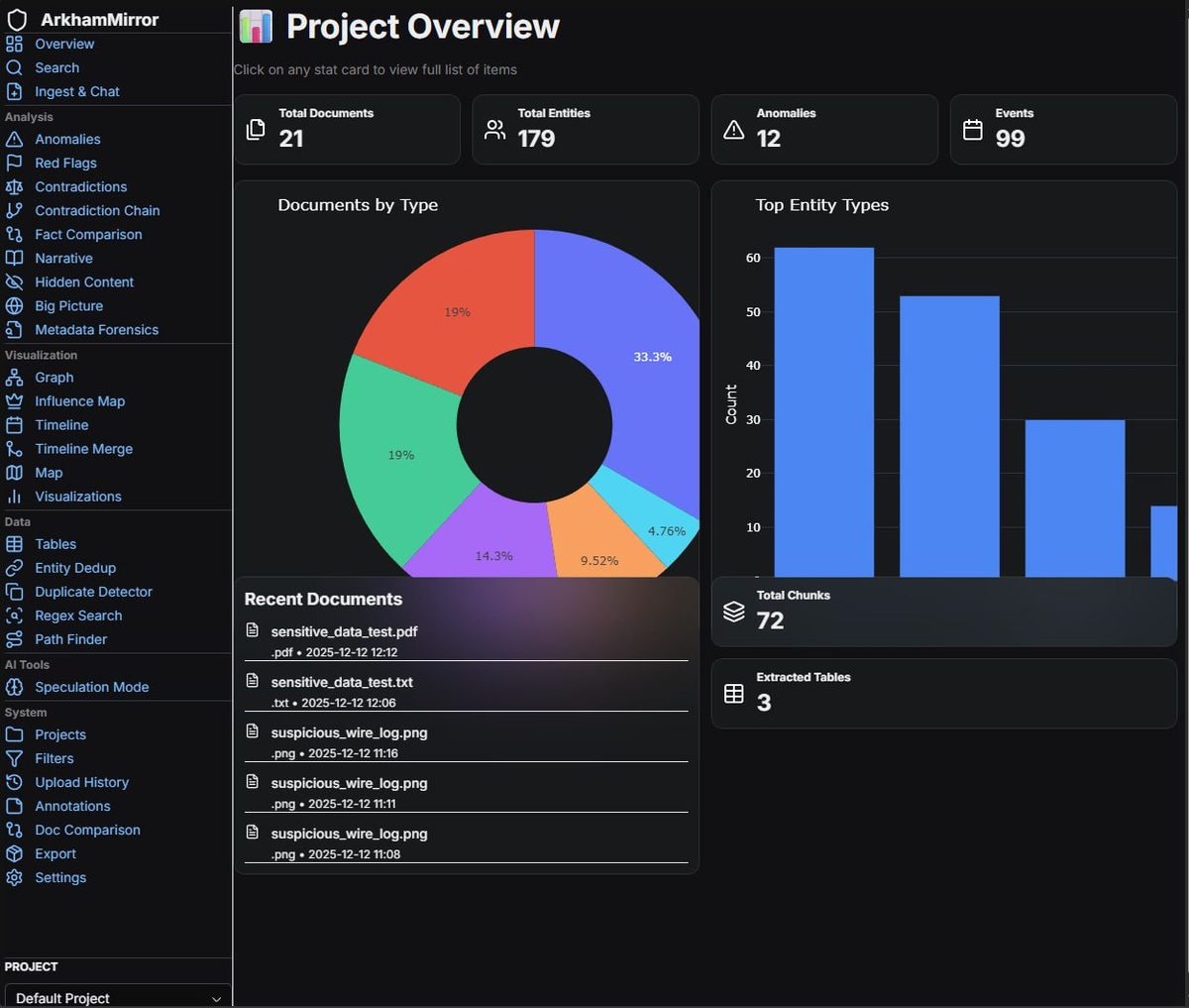Open the Tables grid icon in sidebar
Image resolution: width=1189 pixels, height=1008 pixels.
click(14, 543)
